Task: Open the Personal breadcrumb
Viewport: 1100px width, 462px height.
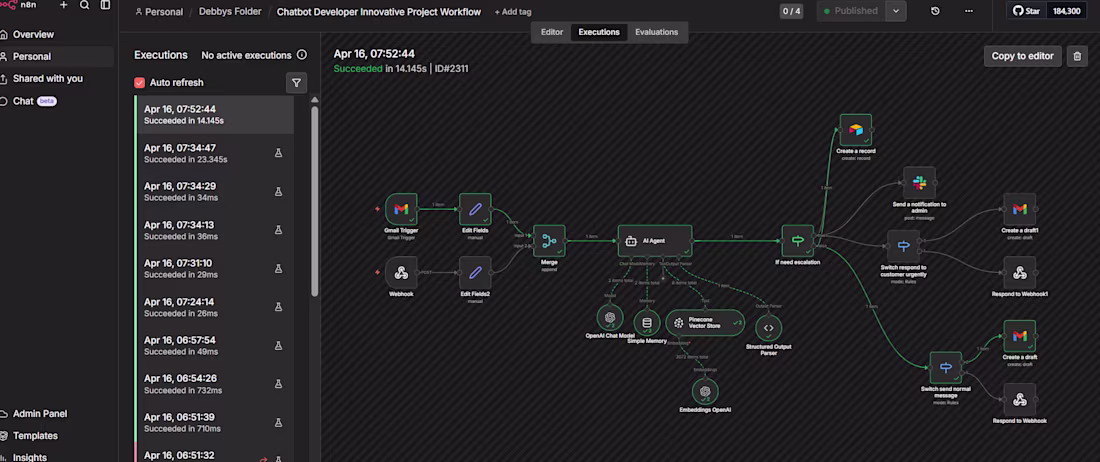Action: pyautogui.click(x=159, y=12)
